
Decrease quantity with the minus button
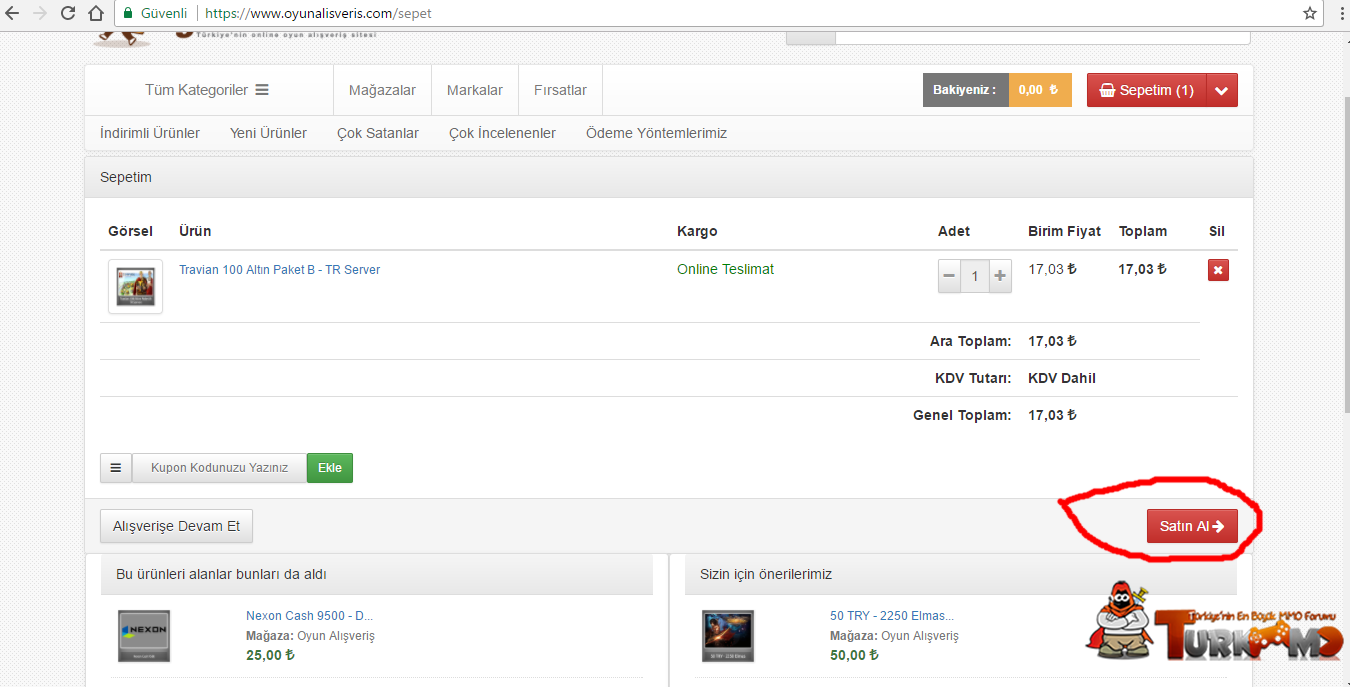click(x=950, y=276)
